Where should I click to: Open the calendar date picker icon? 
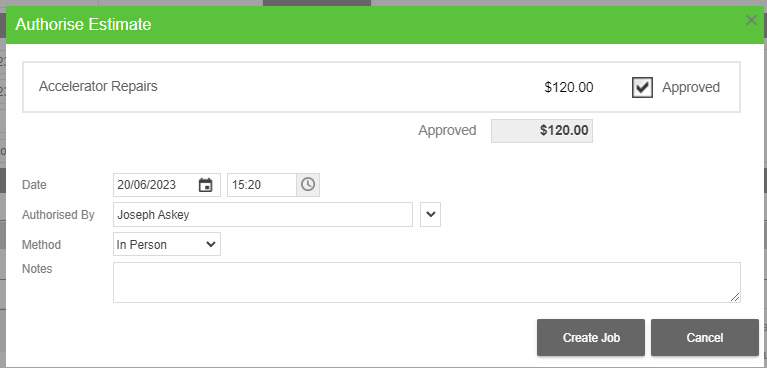pos(205,185)
